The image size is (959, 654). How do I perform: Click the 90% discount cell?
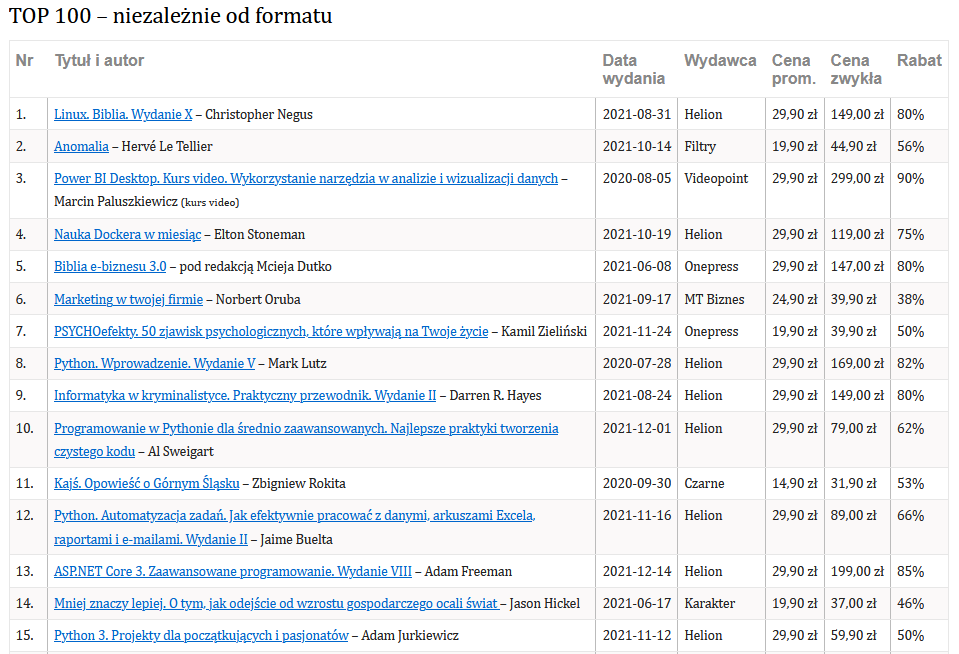910,179
